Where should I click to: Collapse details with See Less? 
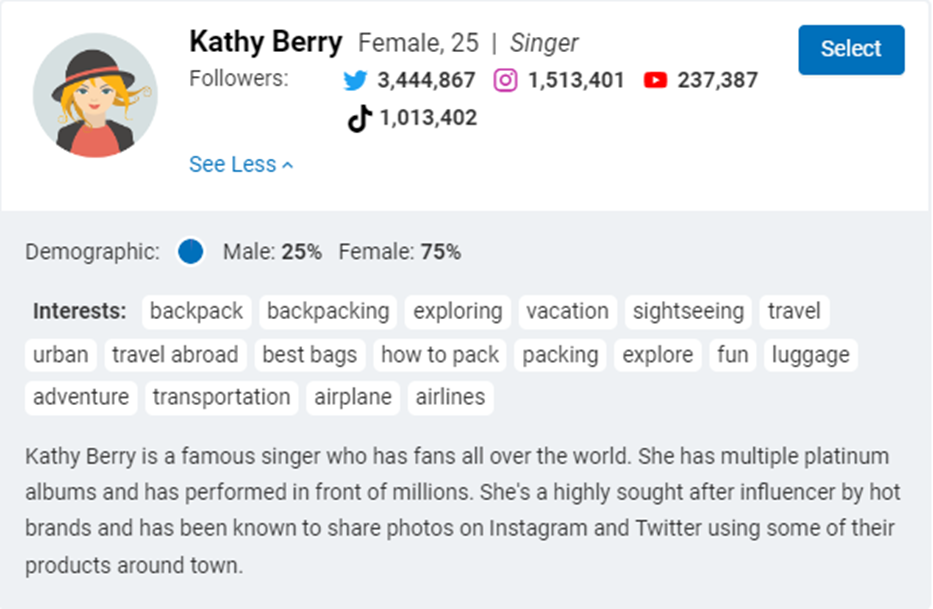(x=241, y=164)
